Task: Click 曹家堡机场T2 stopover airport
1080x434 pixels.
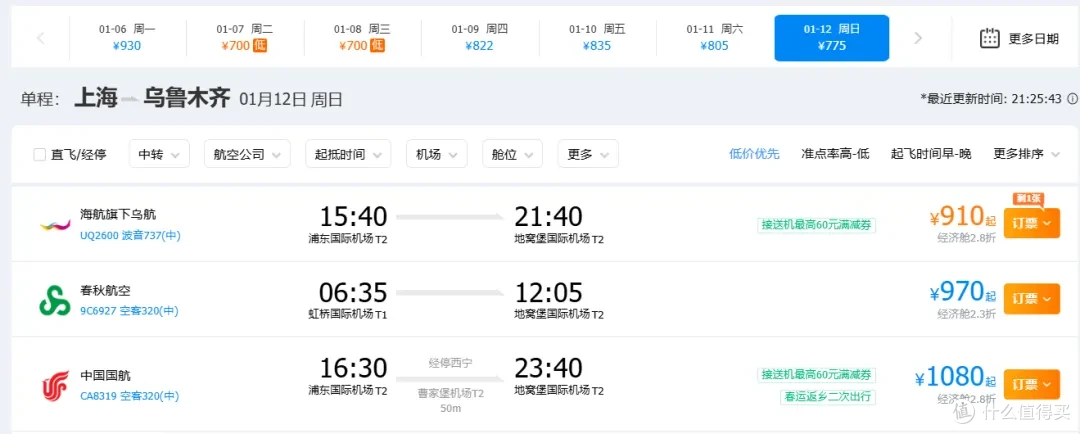Action: click(450, 393)
